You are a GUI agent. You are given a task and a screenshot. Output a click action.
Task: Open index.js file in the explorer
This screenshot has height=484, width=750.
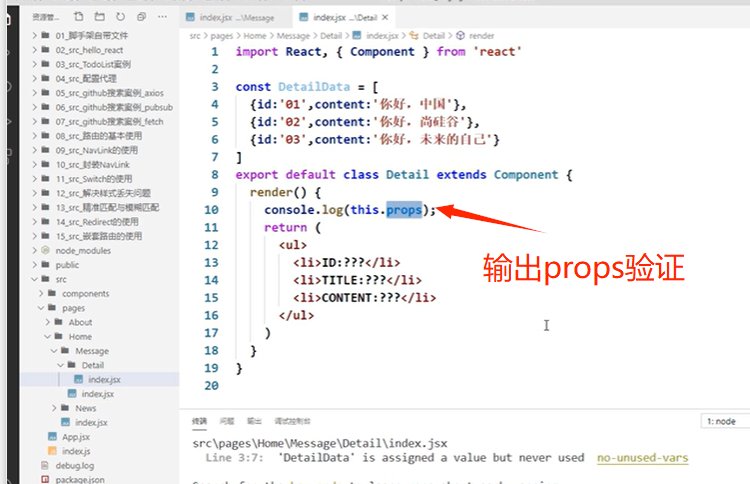click(76, 451)
